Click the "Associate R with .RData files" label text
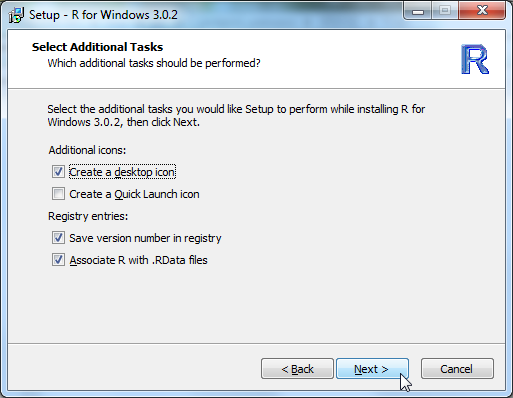The image size is (513, 398). pos(138,260)
